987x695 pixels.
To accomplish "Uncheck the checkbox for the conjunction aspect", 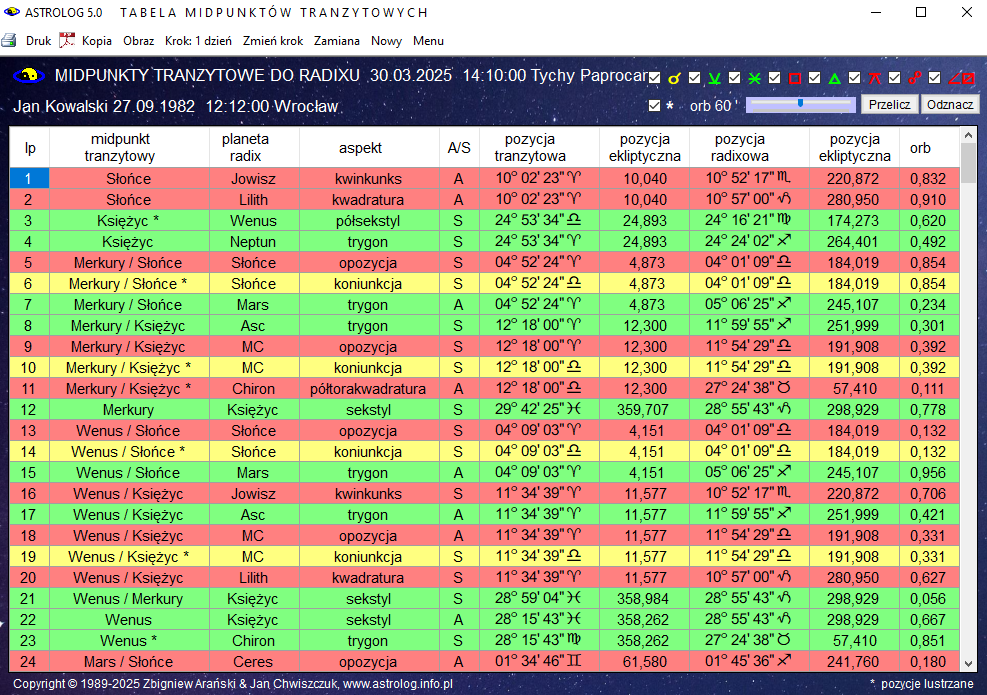I will point(654,78).
